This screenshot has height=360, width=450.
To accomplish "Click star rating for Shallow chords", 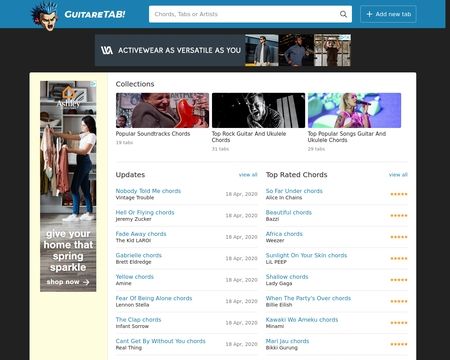I will click(x=399, y=280).
